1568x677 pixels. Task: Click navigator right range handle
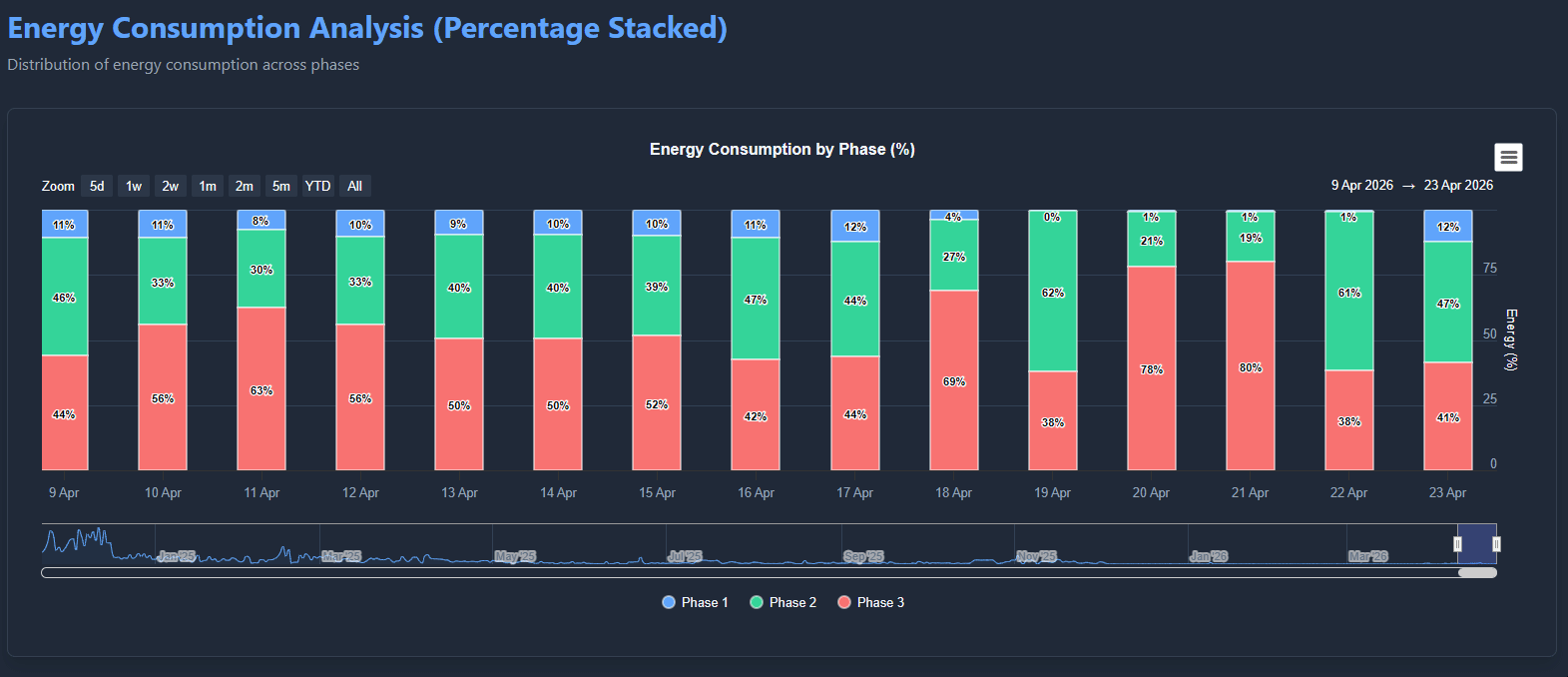tap(1496, 544)
